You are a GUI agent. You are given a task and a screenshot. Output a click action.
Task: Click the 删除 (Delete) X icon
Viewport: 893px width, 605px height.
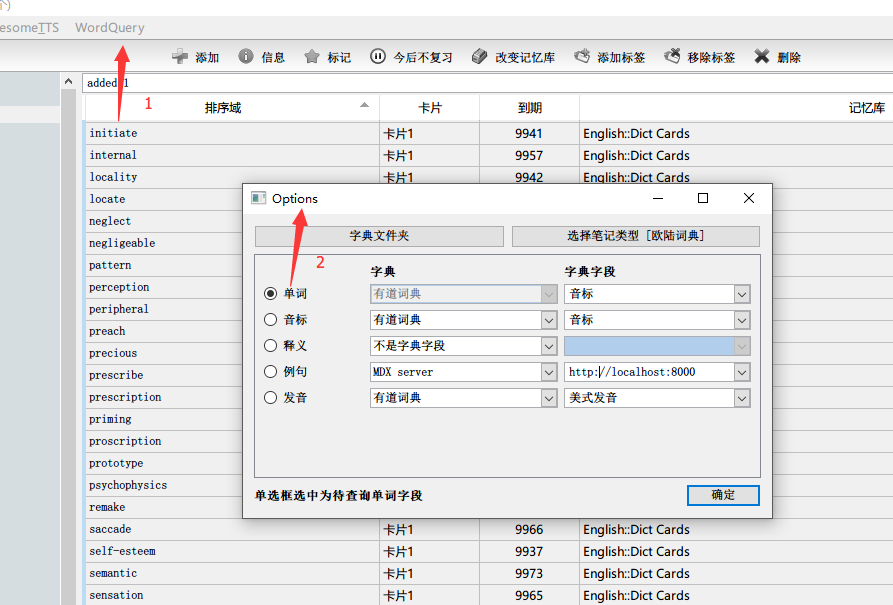click(x=762, y=57)
